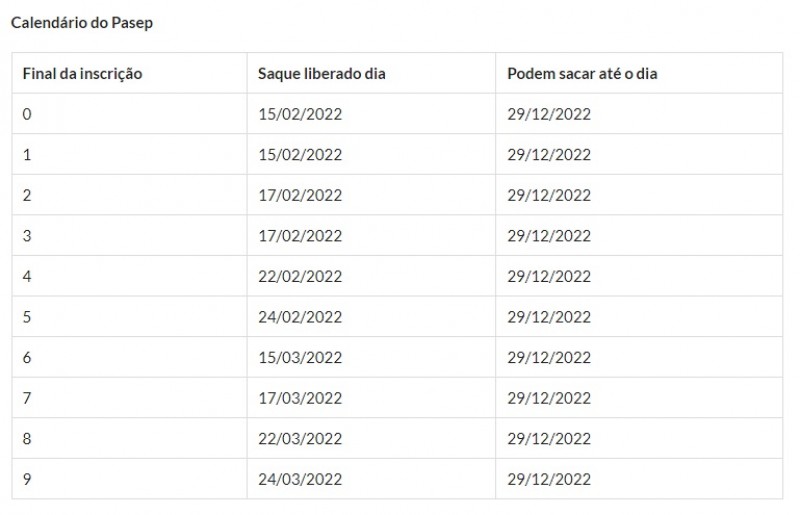Select the 22/03/2022 release date cell
Screen dimensions: 800x515
[x=371, y=438]
